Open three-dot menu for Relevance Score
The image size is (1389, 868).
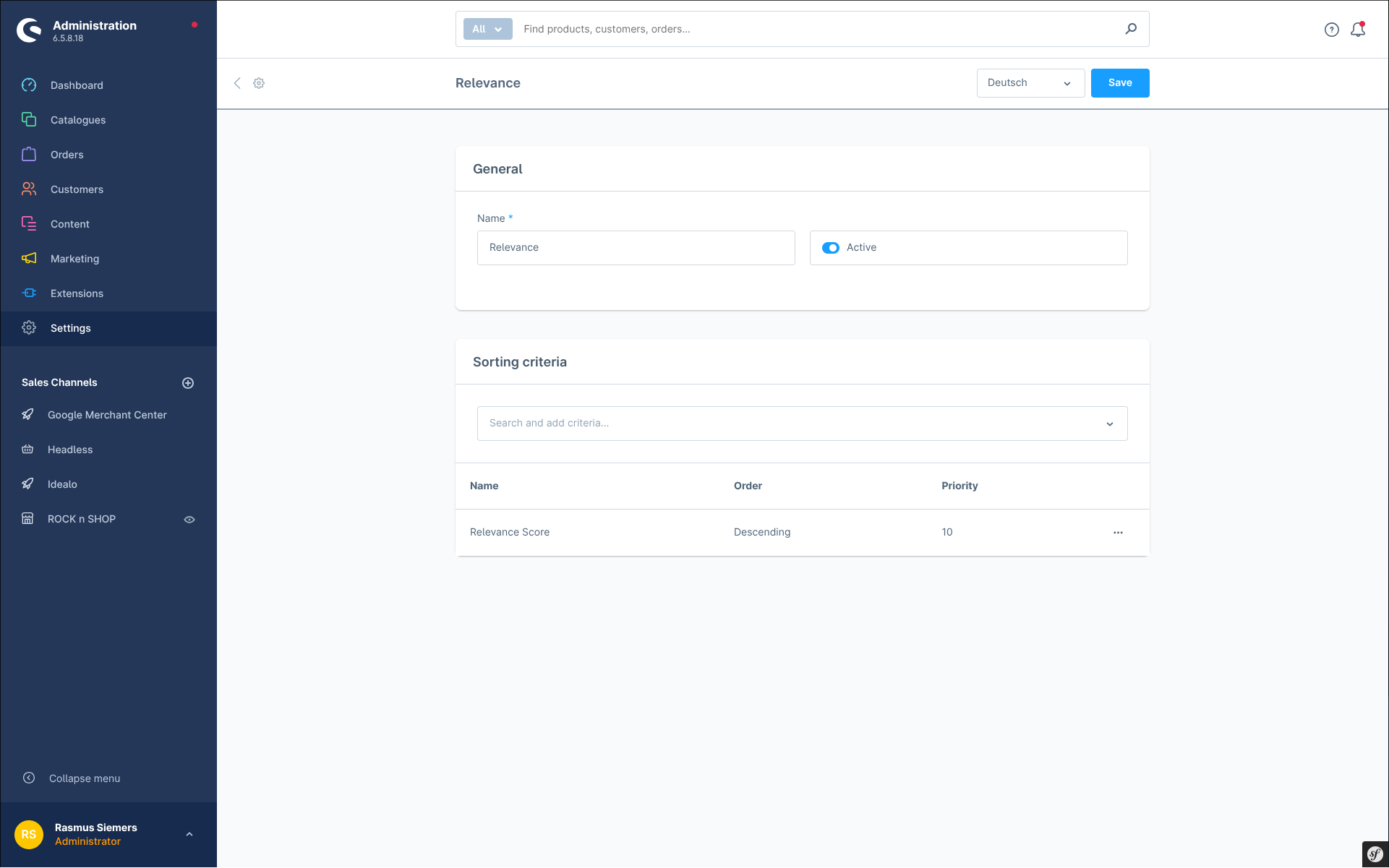click(x=1118, y=533)
